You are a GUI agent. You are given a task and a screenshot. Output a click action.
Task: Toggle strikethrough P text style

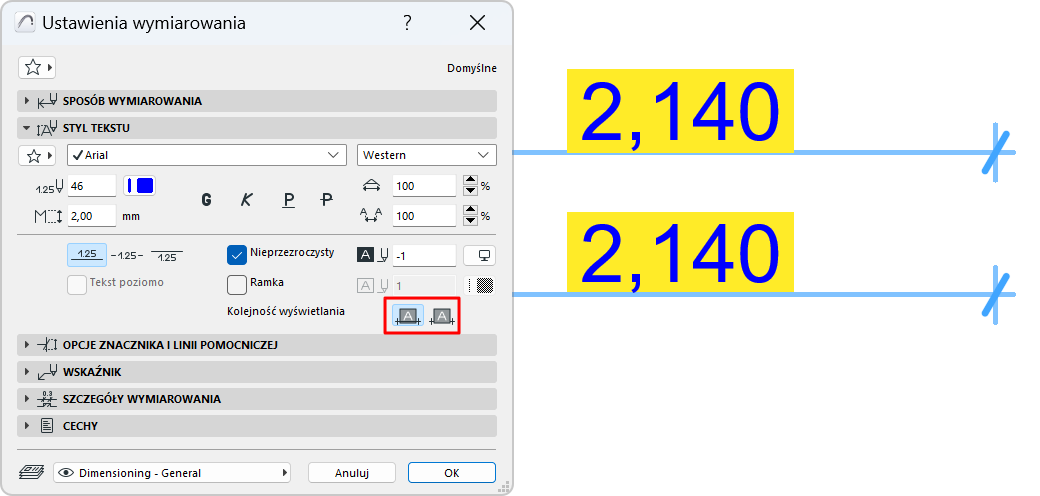pyautogui.click(x=326, y=200)
